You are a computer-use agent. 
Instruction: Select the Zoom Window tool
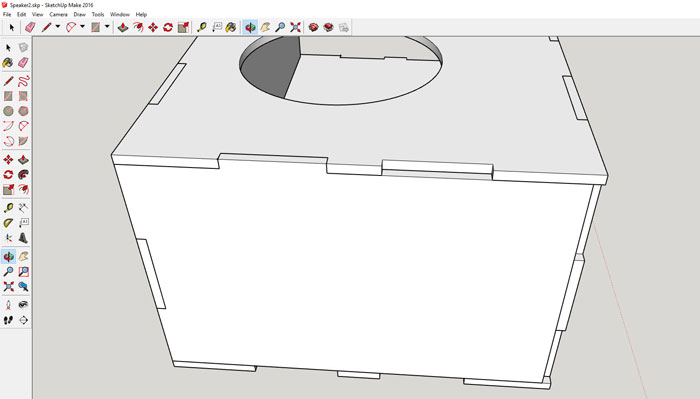[23, 271]
